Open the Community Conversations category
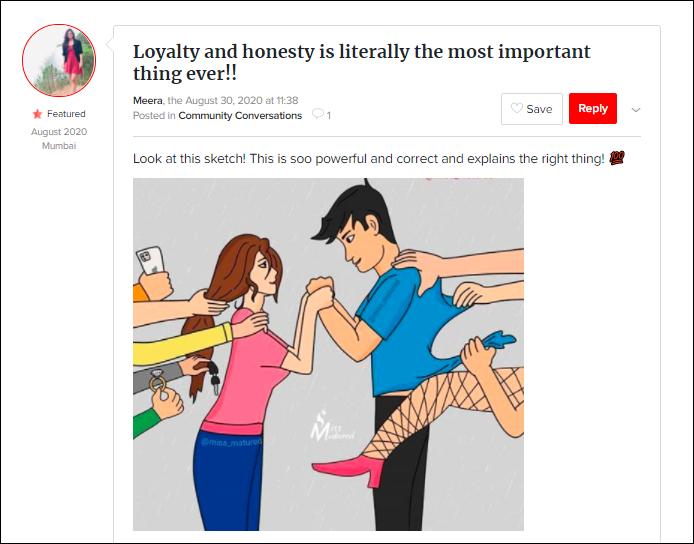 click(x=240, y=116)
